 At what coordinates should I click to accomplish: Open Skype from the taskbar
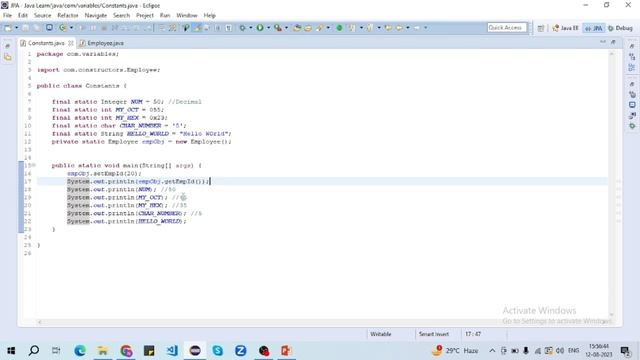pyautogui.click(x=218, y=351)
